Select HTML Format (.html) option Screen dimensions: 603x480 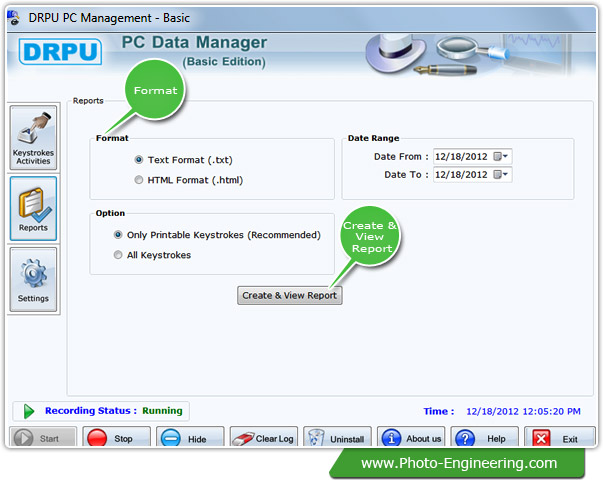[x=189, y=180]
